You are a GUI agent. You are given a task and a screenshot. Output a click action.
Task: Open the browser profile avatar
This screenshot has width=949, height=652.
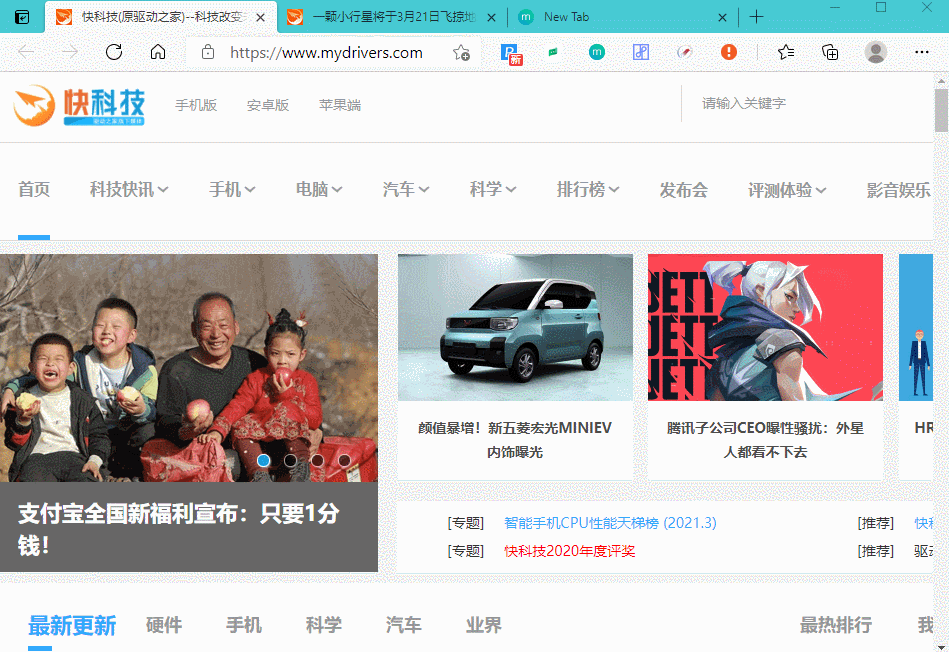pyautogui.click(x=875, y=52)
